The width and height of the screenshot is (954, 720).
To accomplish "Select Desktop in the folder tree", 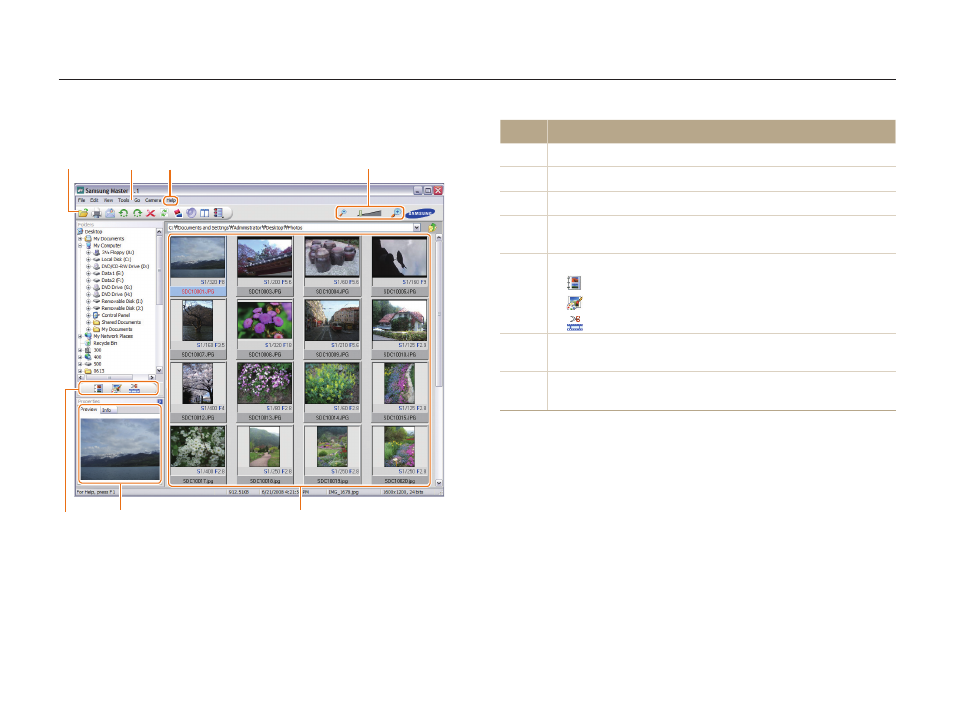I will click(x=93, y=232).
